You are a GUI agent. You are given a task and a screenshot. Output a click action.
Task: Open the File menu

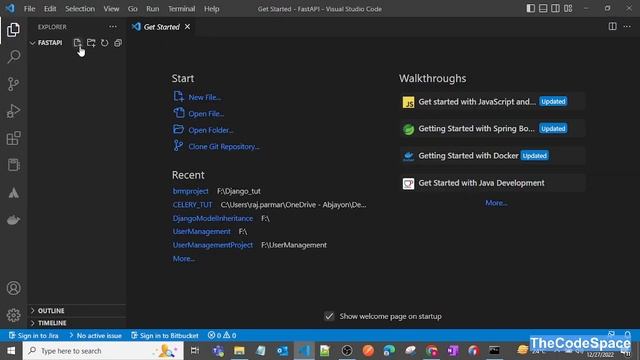(x=29, y=9)
